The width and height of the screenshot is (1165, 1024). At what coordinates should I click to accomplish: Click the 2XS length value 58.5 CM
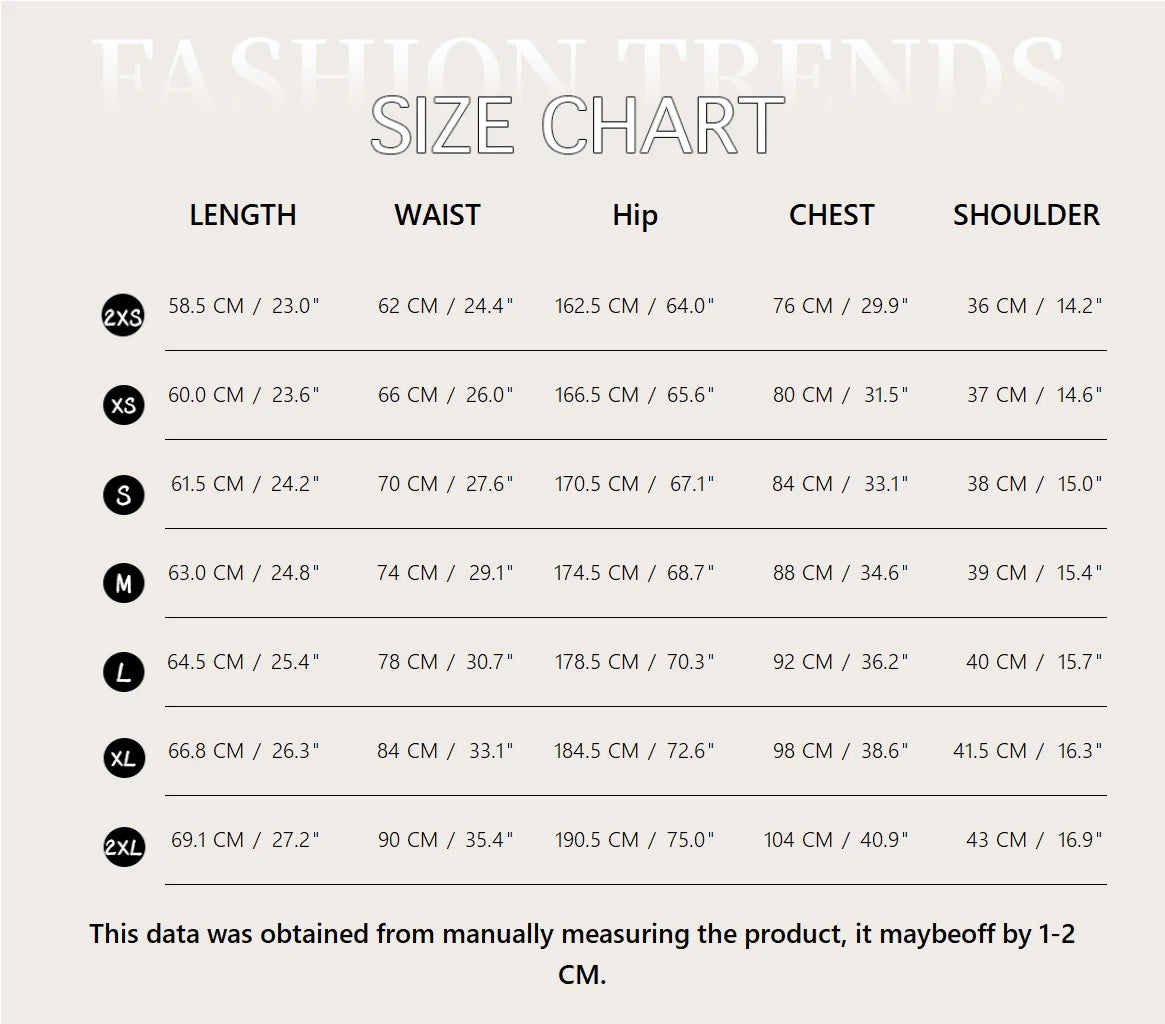tap(206, 306)
